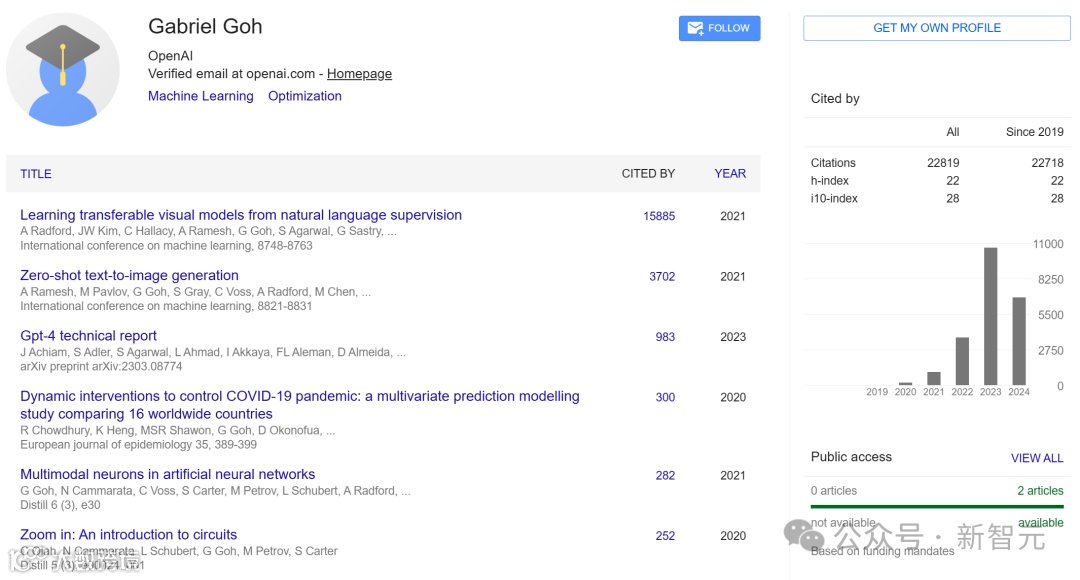Open the Gpt-4 technical report paper
Screen dimensions: 1080x580
tap(88, 336)
